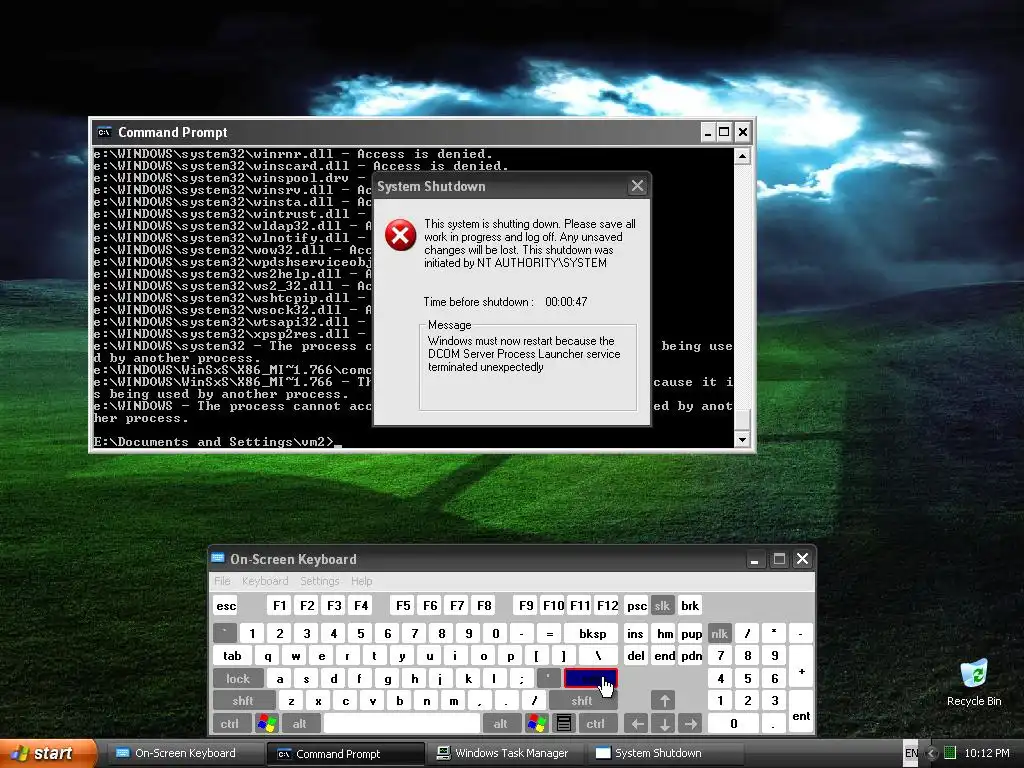The height and width of the screenshot is (768, 1024).
Task: Toggle the right alt key
Action: click(500, 724)
